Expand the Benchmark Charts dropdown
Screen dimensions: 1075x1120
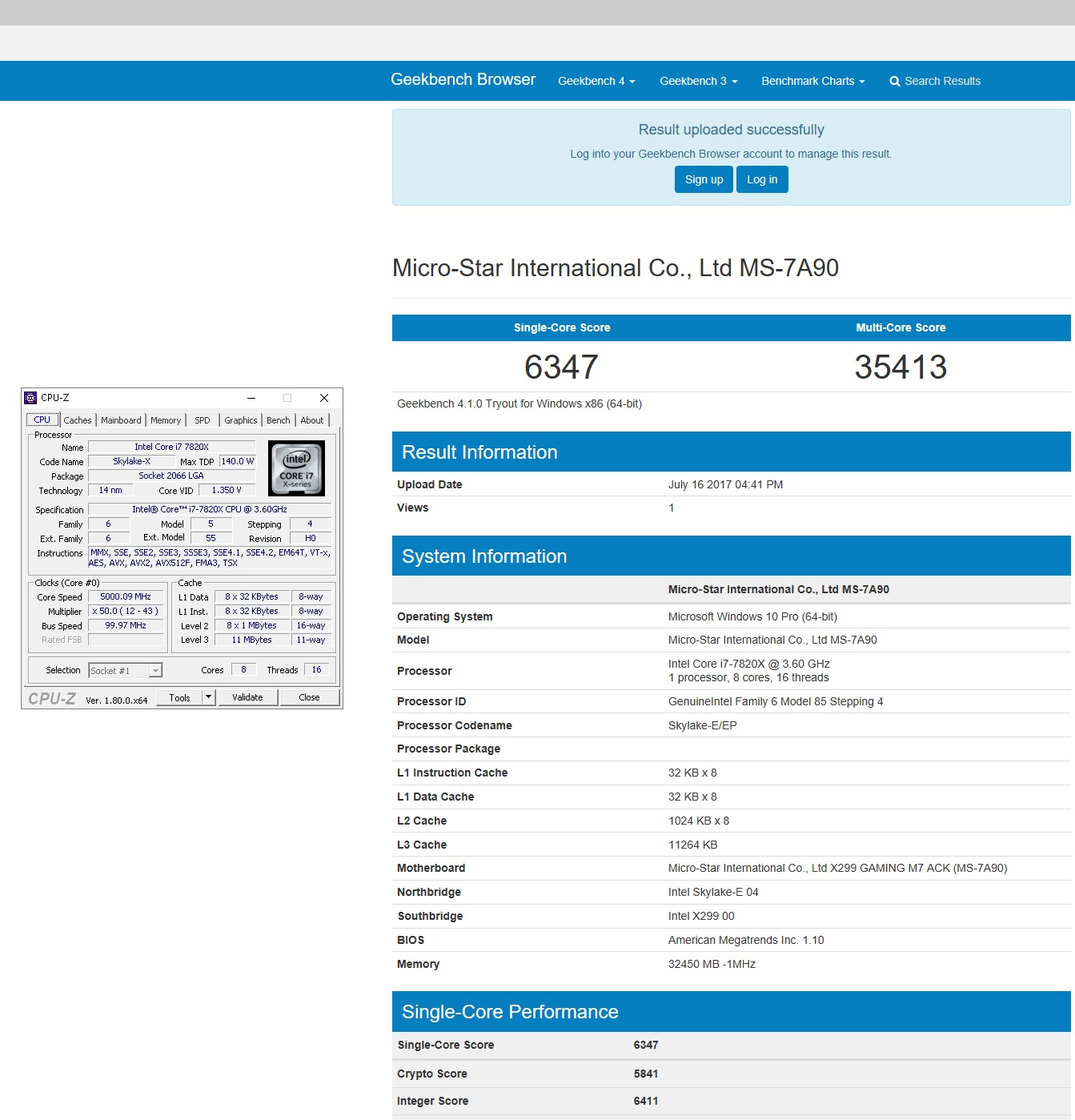[812, 81]
